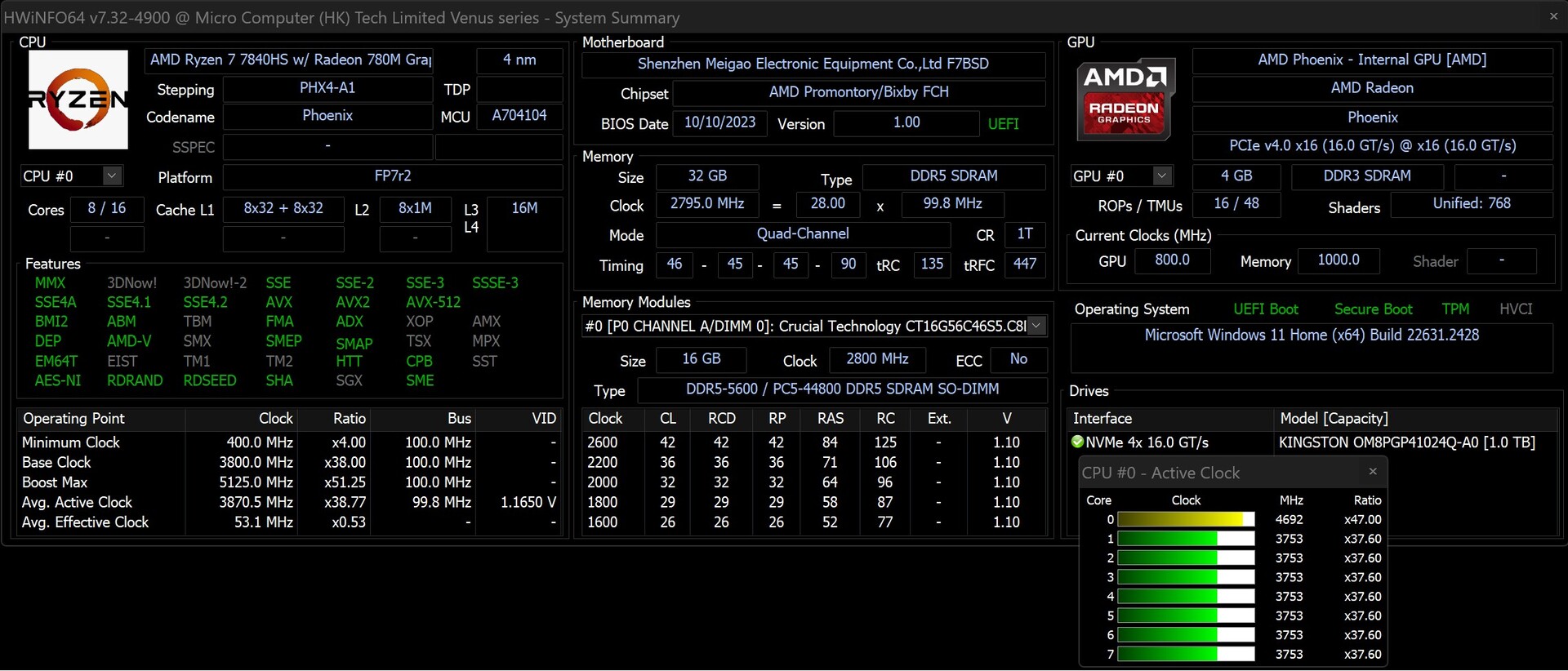1568x671 pixels.
Task: Click the Platform value 'FP7r2'
Action: coord(393,176)
